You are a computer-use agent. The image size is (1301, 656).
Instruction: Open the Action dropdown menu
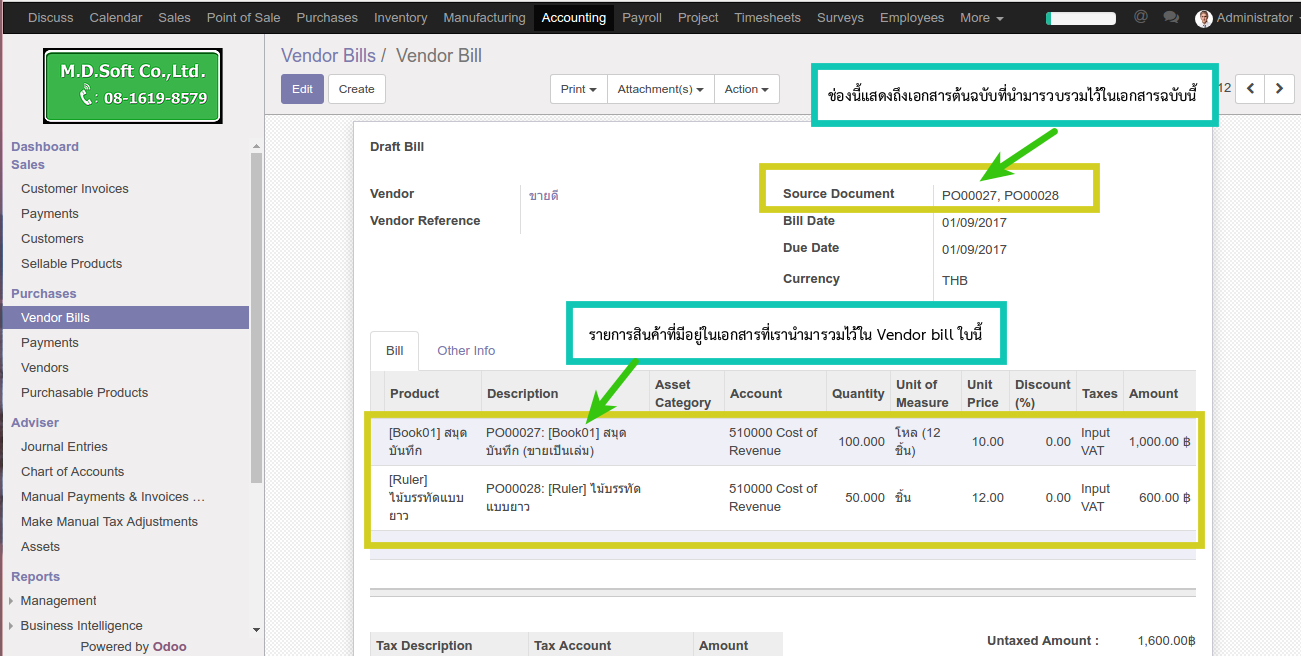point(746,89)
